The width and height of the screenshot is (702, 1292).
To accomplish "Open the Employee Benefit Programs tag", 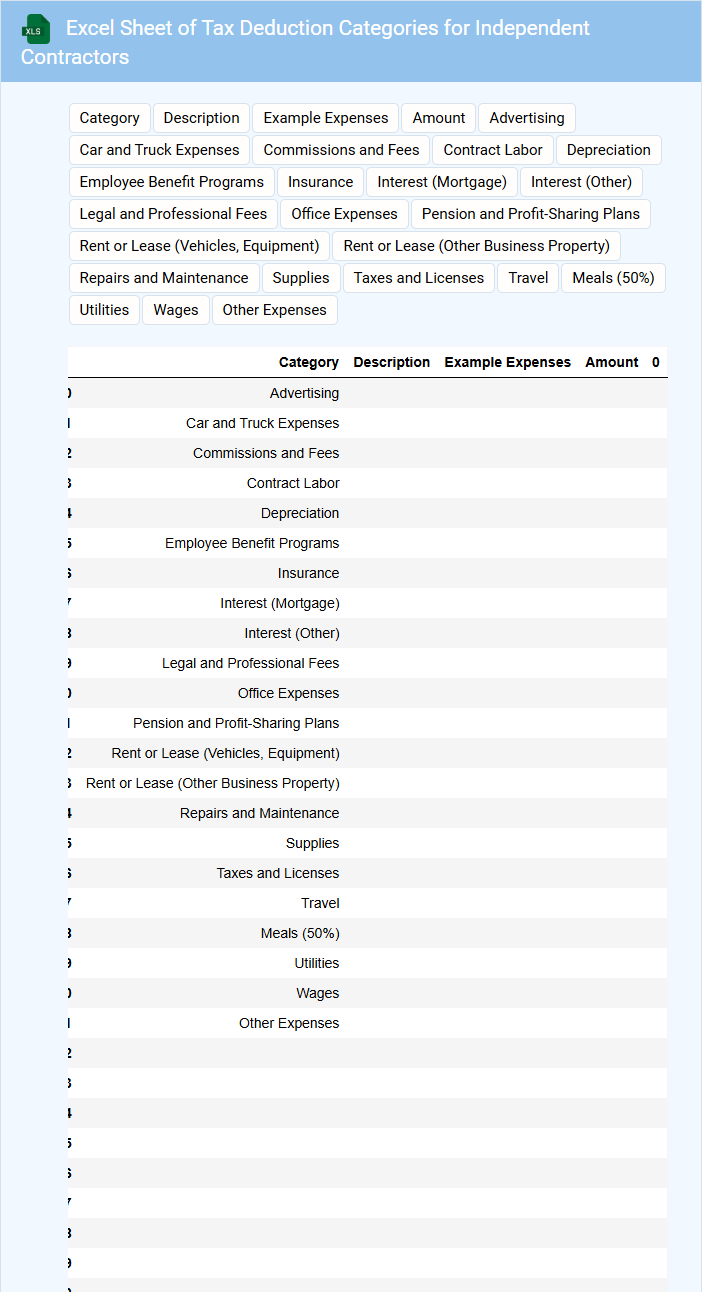I will click(172, 182).
